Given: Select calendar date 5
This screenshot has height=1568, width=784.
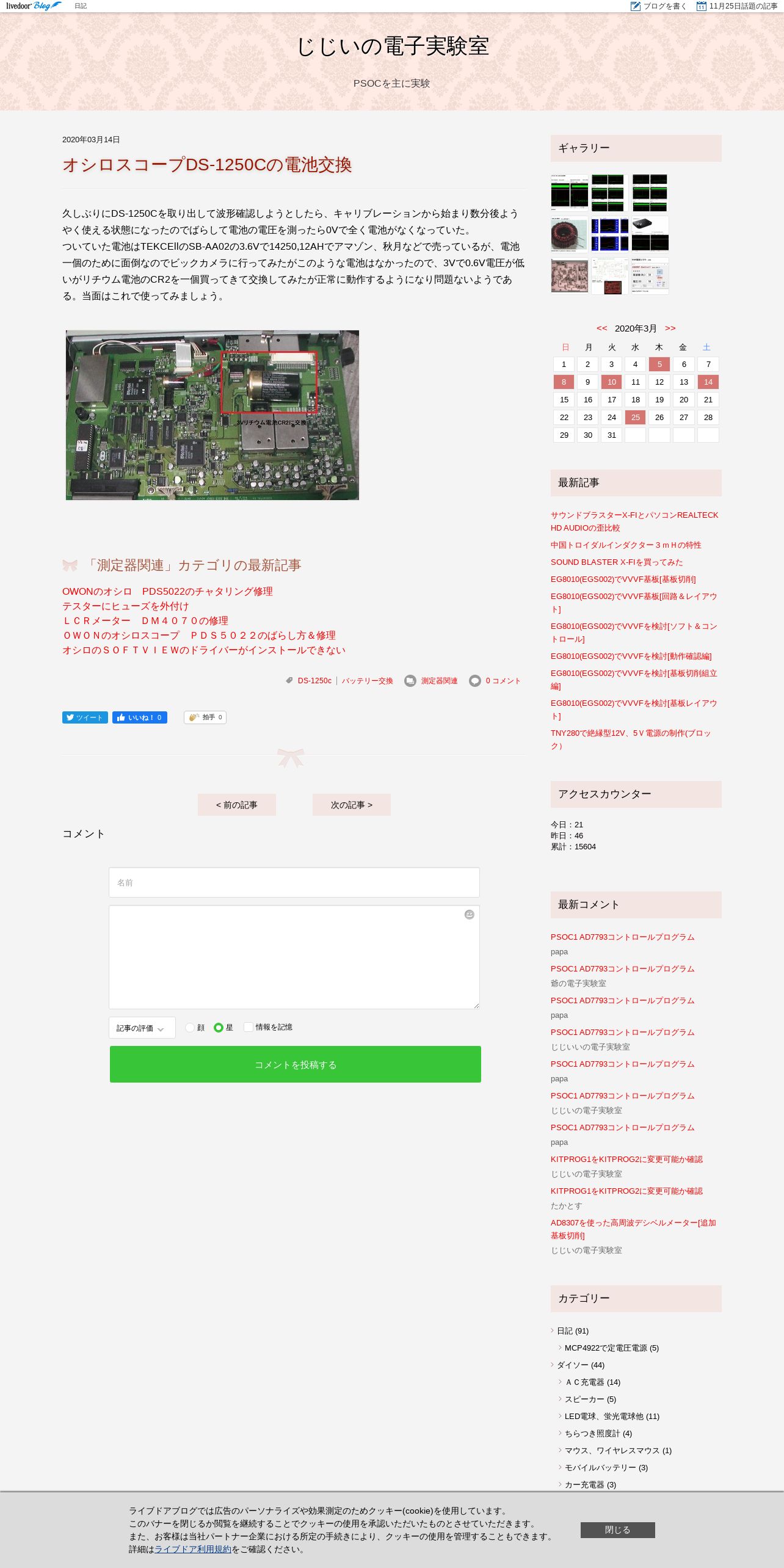Looking at the screenshot, I should (659, 365).
